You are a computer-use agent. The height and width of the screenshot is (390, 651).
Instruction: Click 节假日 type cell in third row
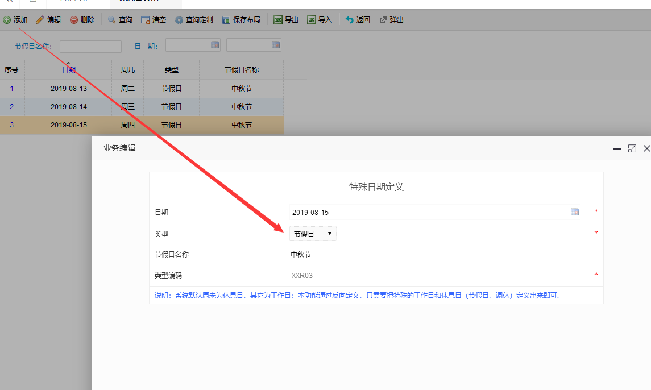[171, 125]
